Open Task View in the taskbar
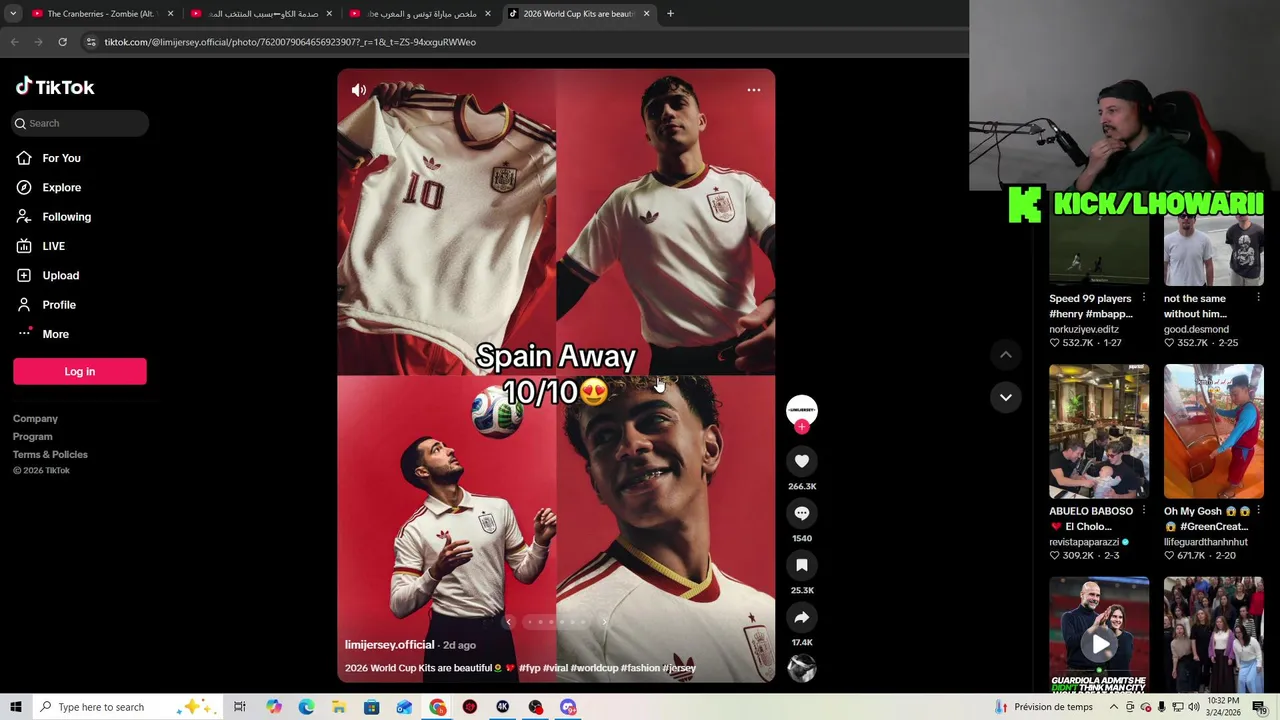Image resolution: width=1280 pixels, height=720 pixels. click(x=240, y=707)
